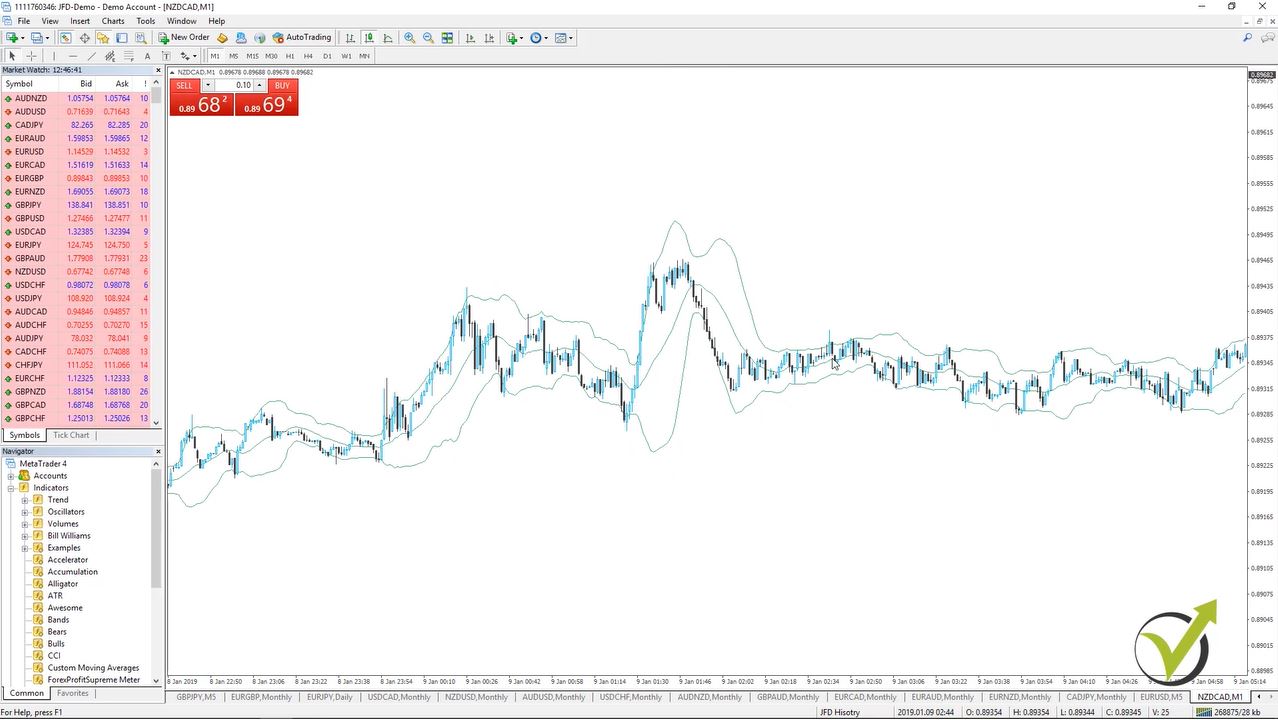The width and height of the screenshot is (1278, 720).
Task: Click the red SELL button
Action: (184, 85)
